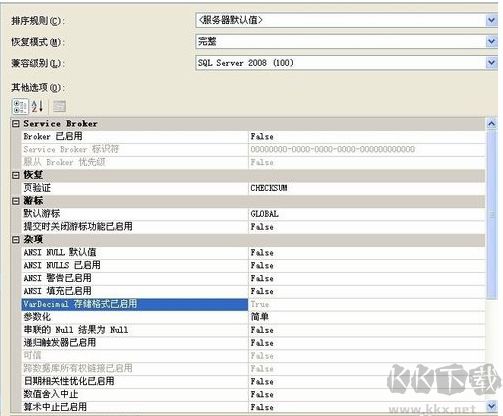Collapse the Service Broker category
This screenshot has height=416, width=503.
16,124
